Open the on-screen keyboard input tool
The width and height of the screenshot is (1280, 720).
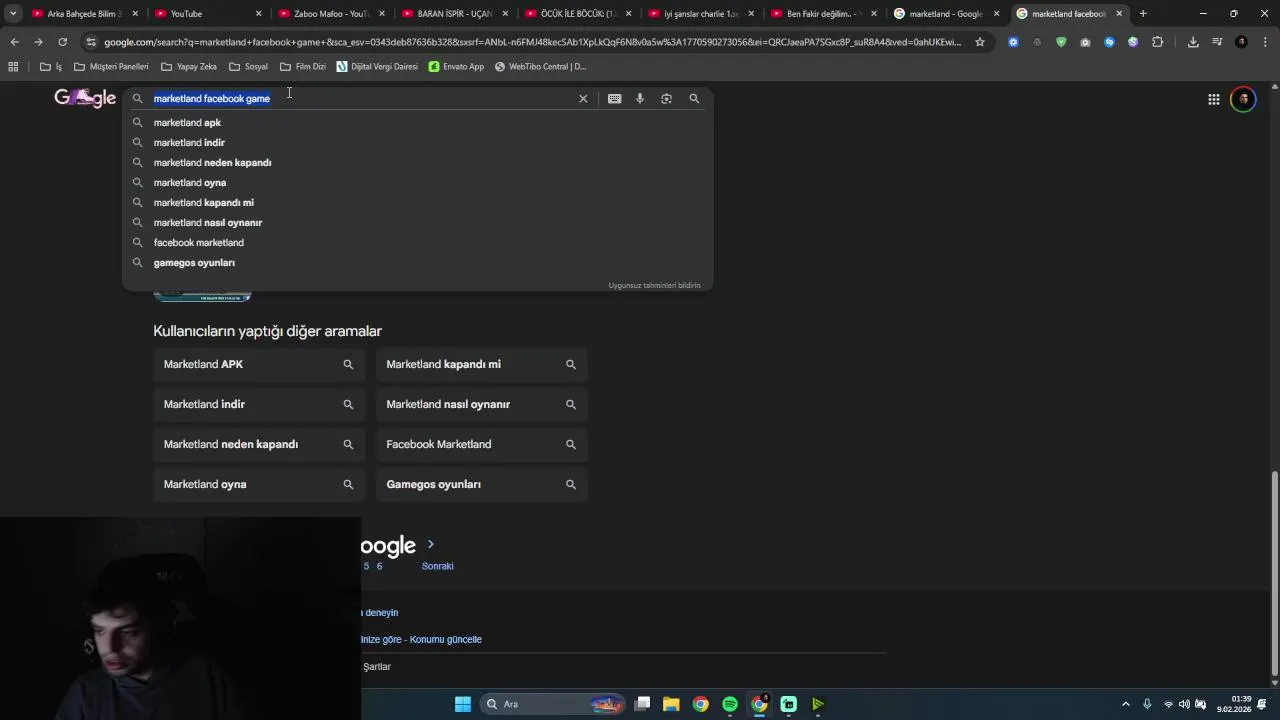point(614,99)
